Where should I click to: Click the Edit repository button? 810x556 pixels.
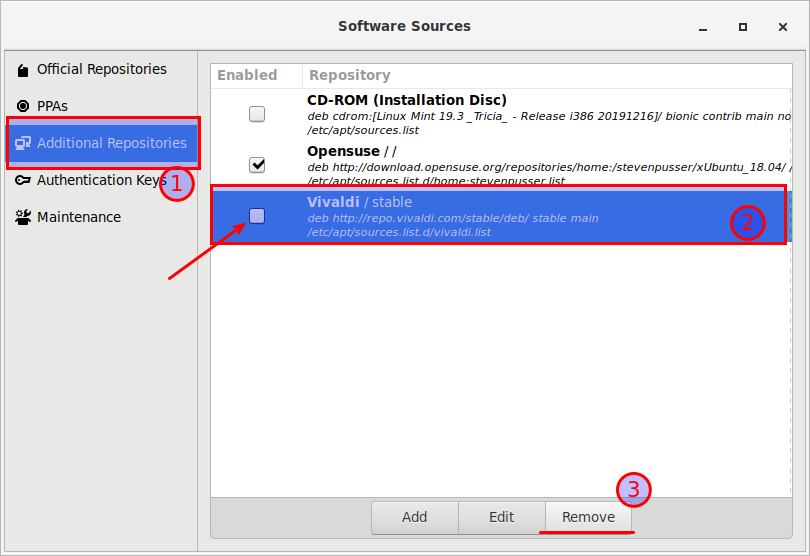coord(502,517)
